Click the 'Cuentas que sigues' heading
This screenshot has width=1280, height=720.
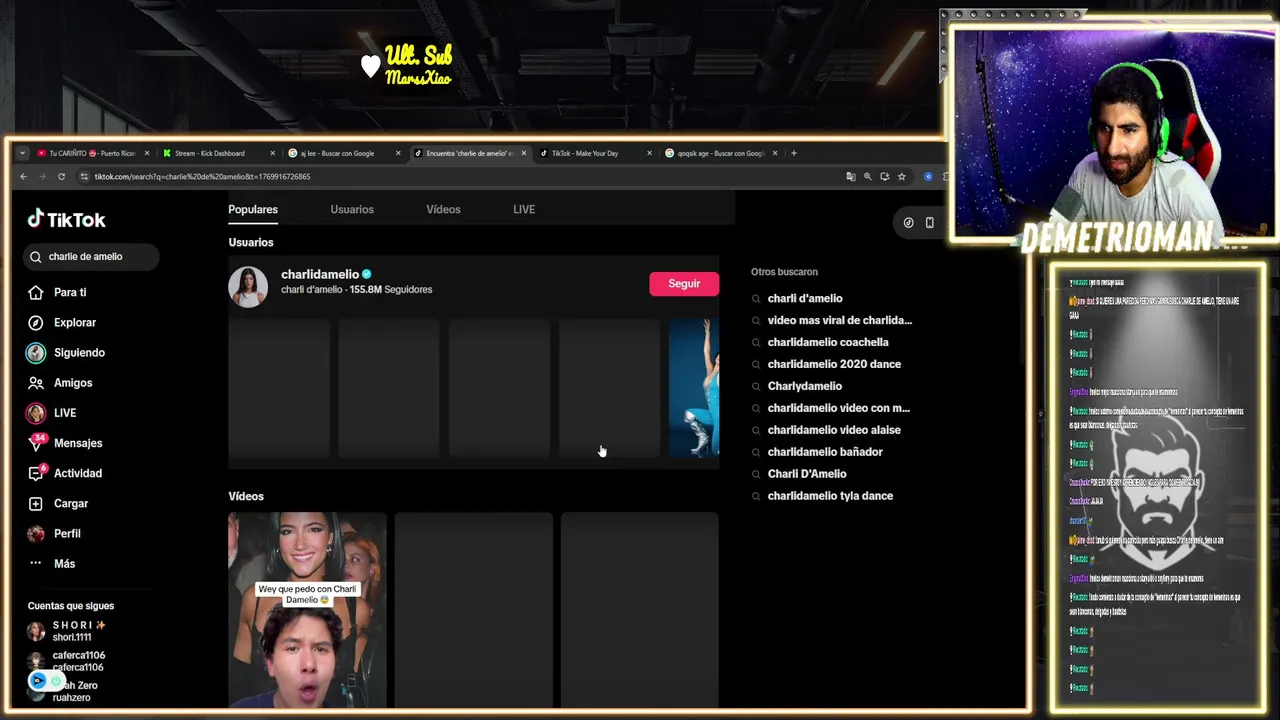[71, 606]
